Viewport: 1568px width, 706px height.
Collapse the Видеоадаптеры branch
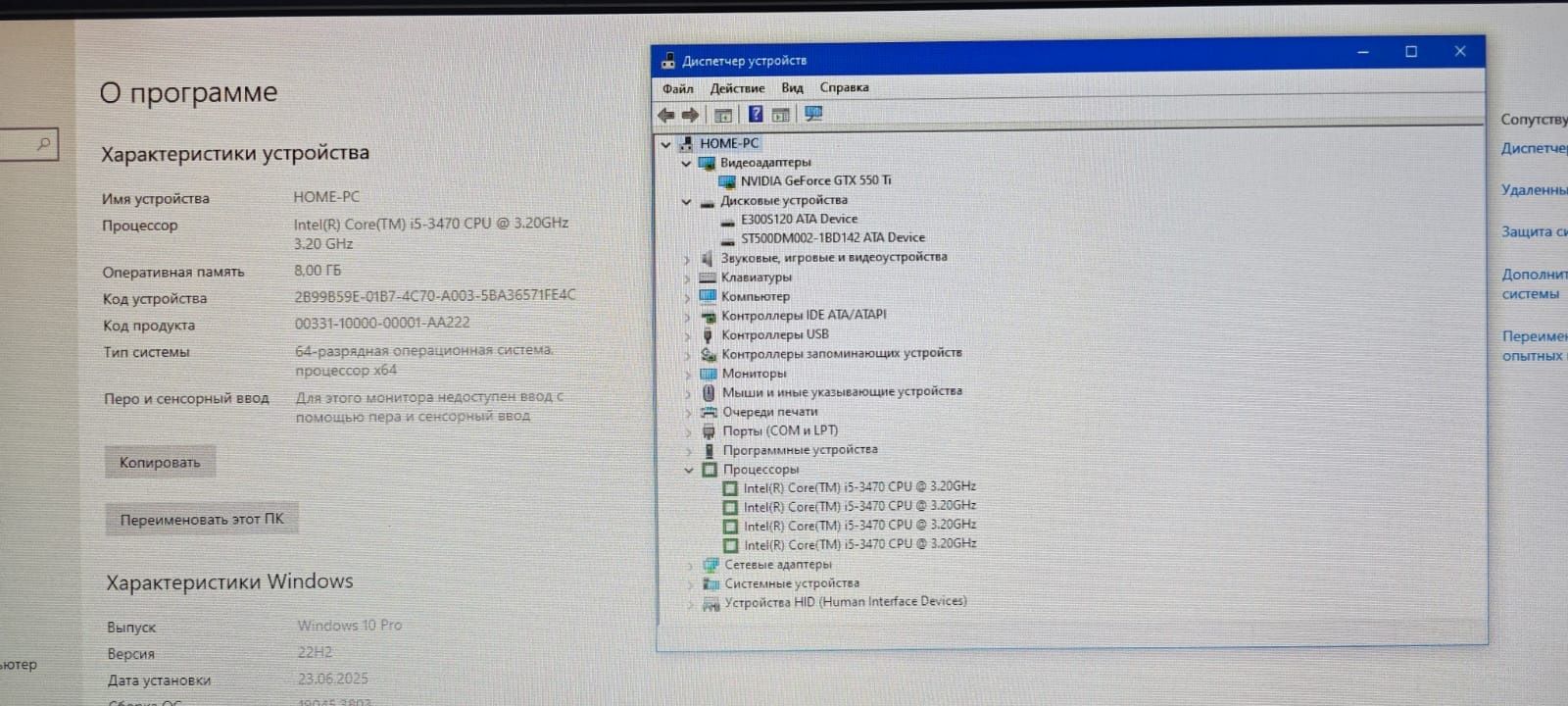[x=686, y=164]
